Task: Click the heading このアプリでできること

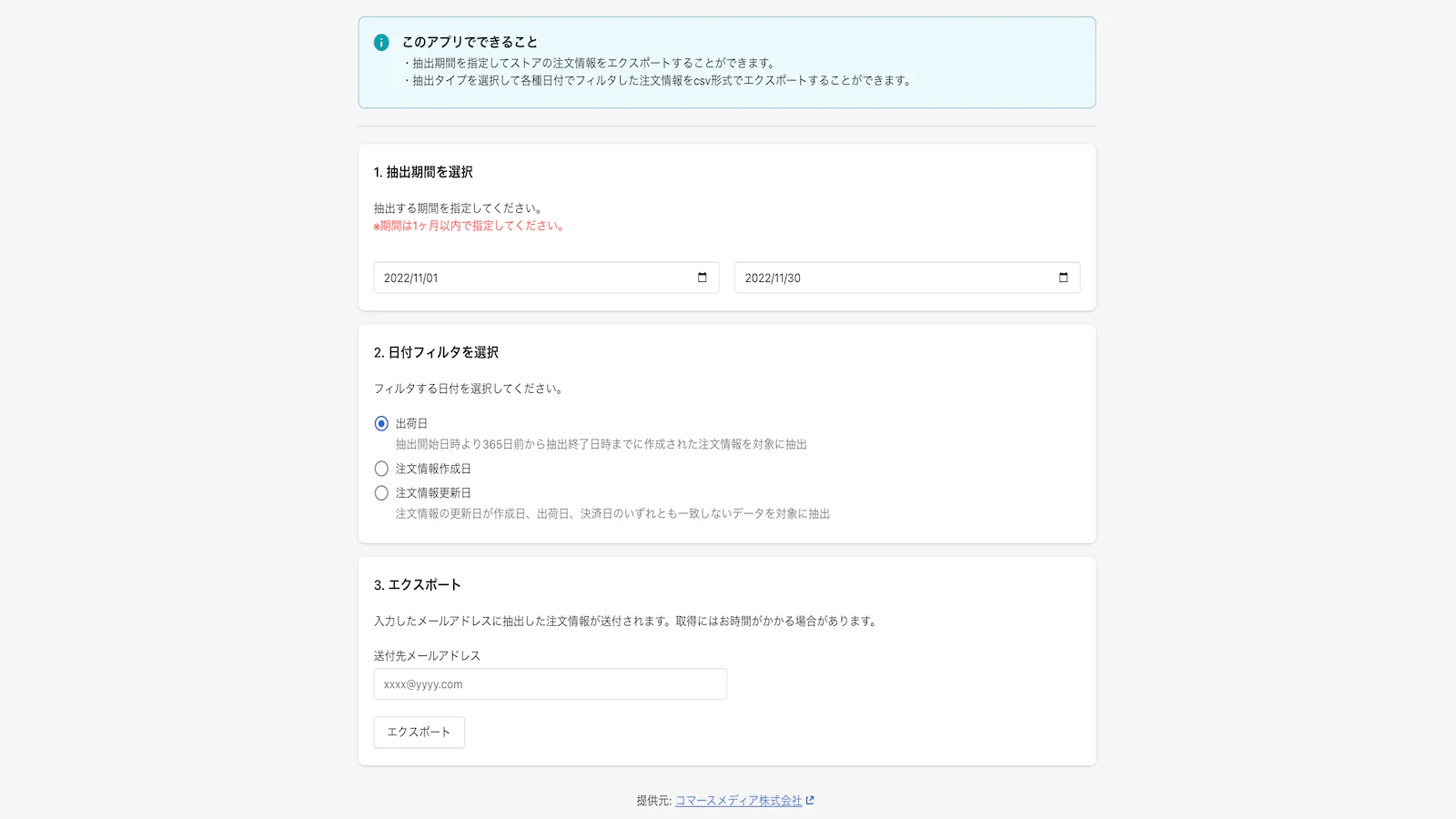Action: click(x=470, y=42)
